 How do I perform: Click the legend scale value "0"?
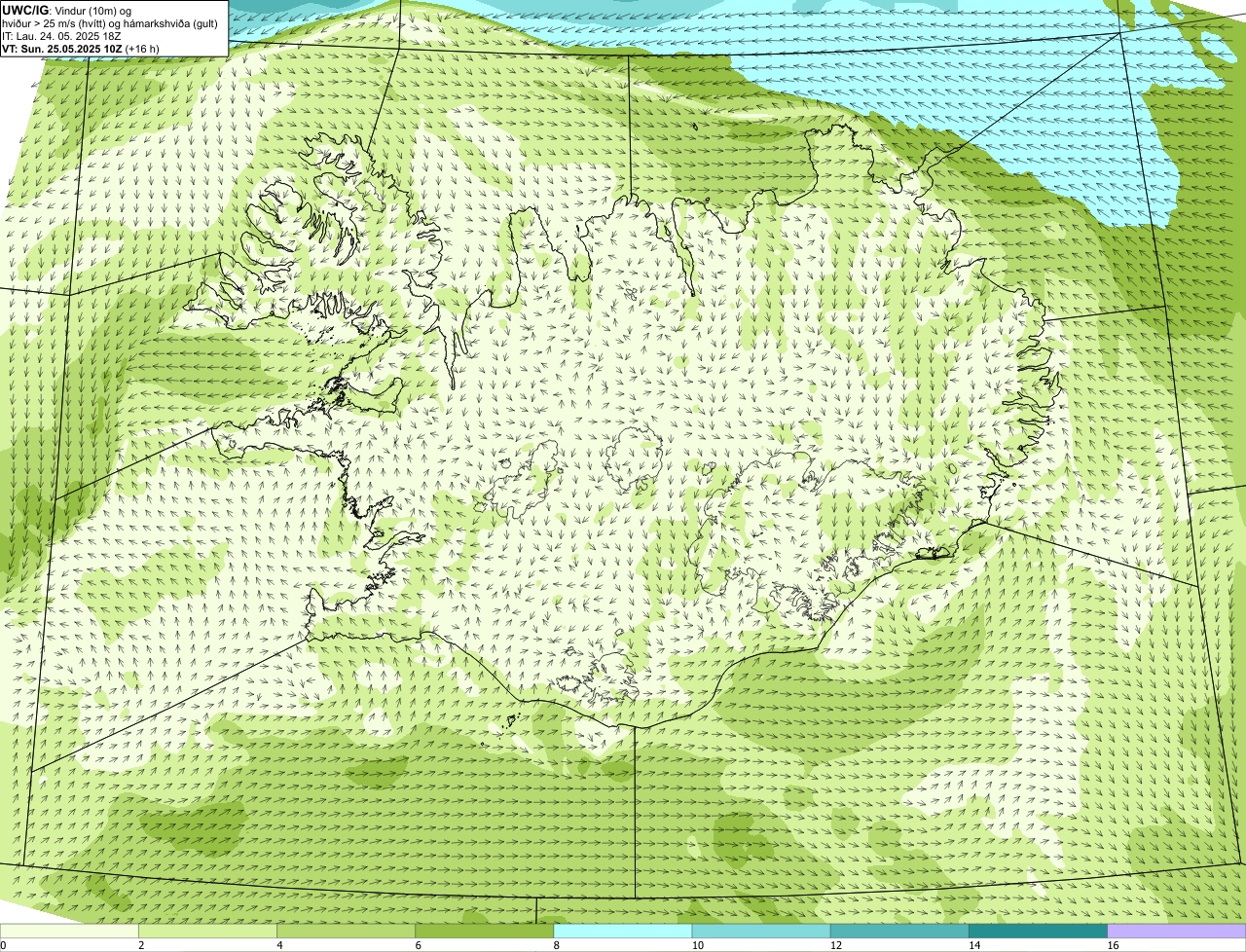(x=3, y=945)
